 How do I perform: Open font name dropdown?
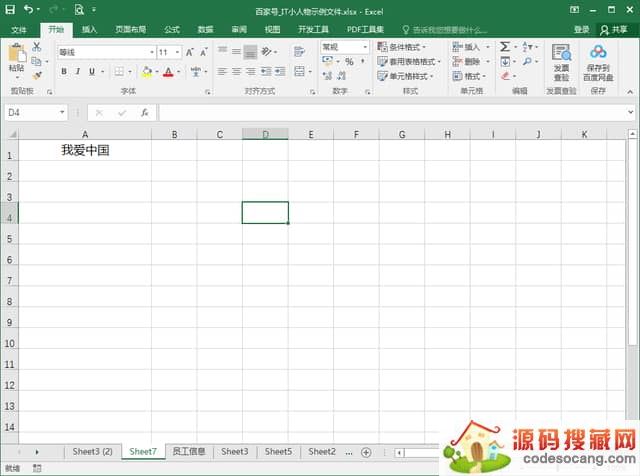152,52
